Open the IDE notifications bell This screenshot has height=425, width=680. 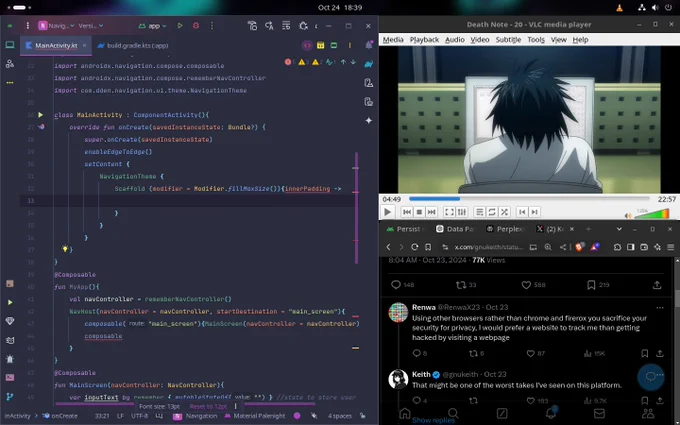click(x=369, y=45)
